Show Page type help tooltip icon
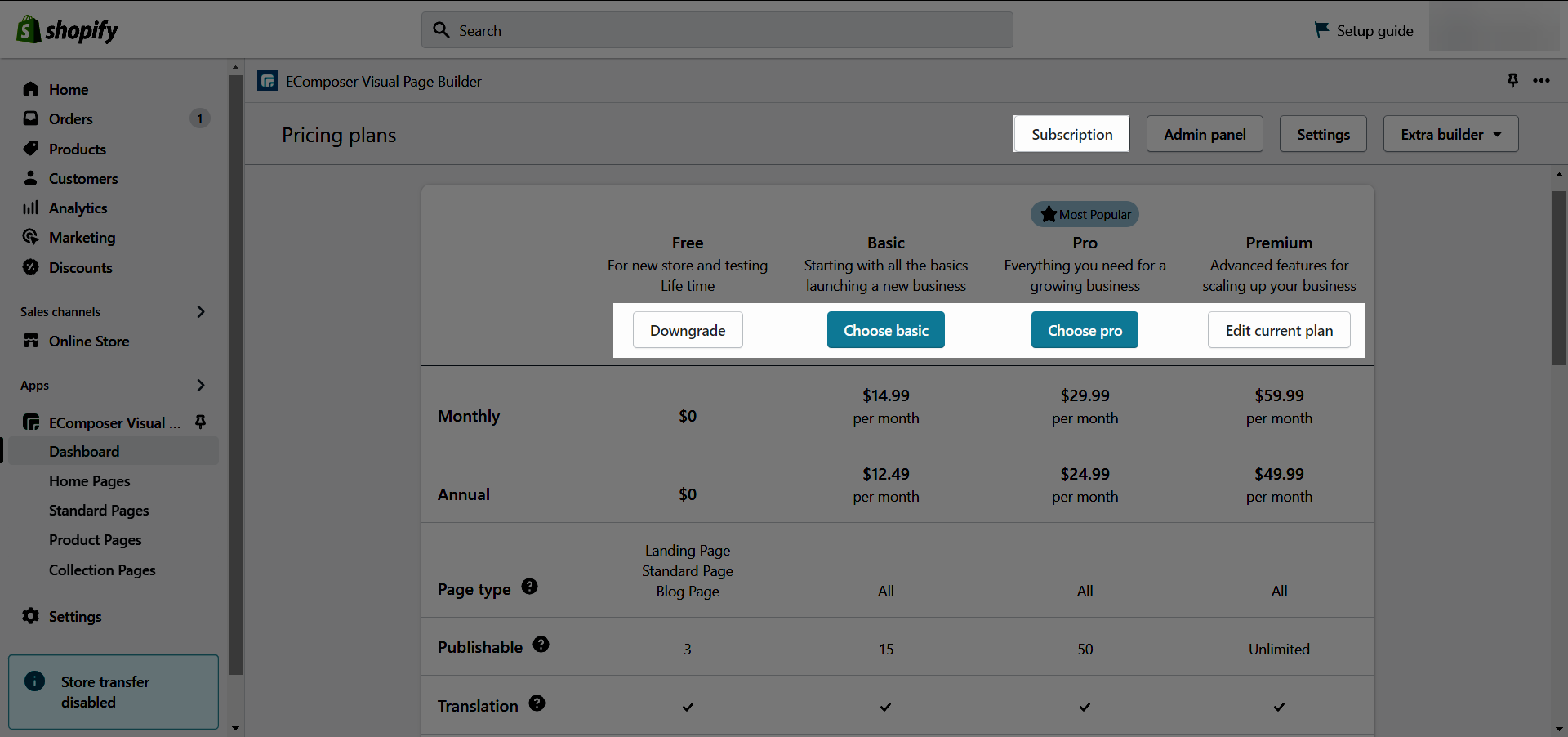This screenshot has width=1568, height=737. [x=529, y=586]
